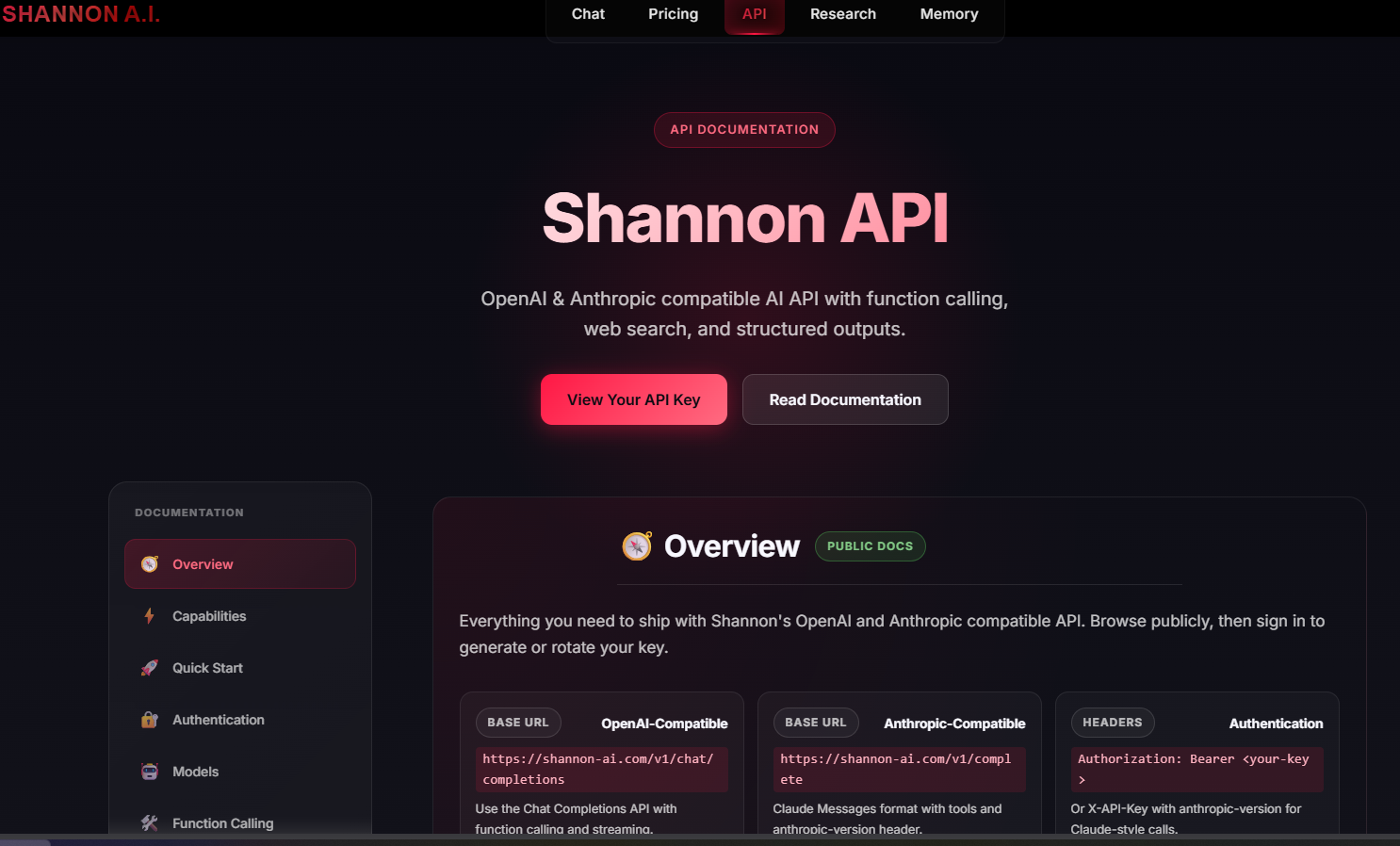
Task: Click the compass emoji in the Overview heading
Action: coord(637,545)
